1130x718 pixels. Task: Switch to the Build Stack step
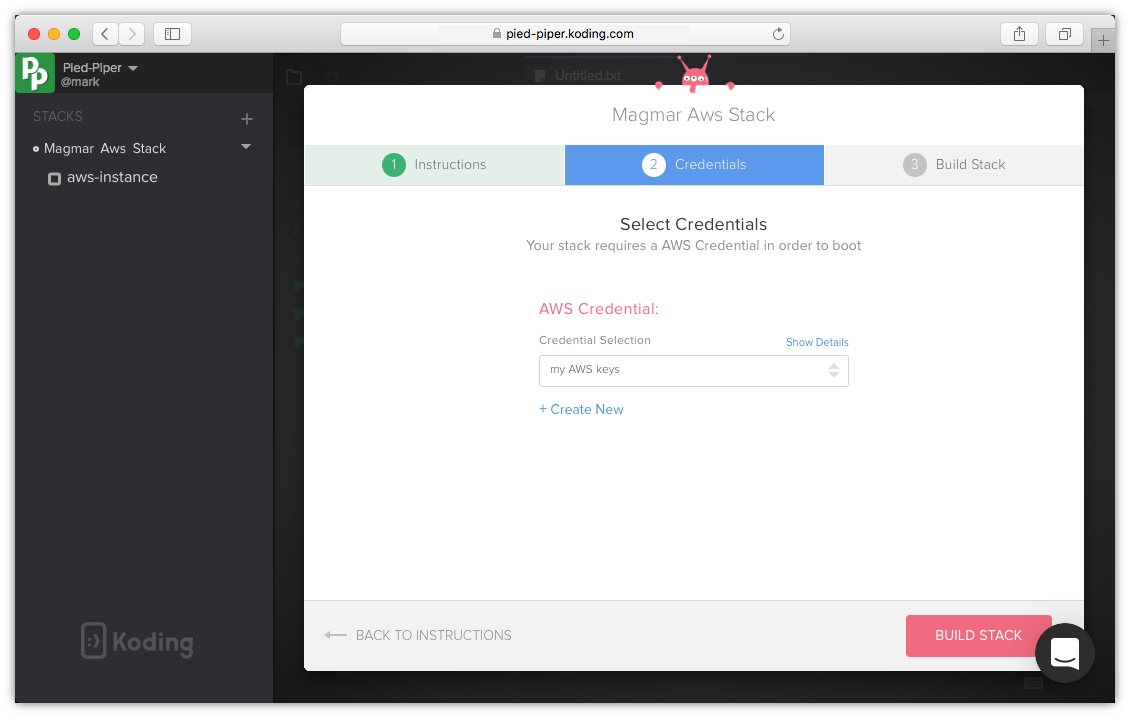click(x=953, y=164)
